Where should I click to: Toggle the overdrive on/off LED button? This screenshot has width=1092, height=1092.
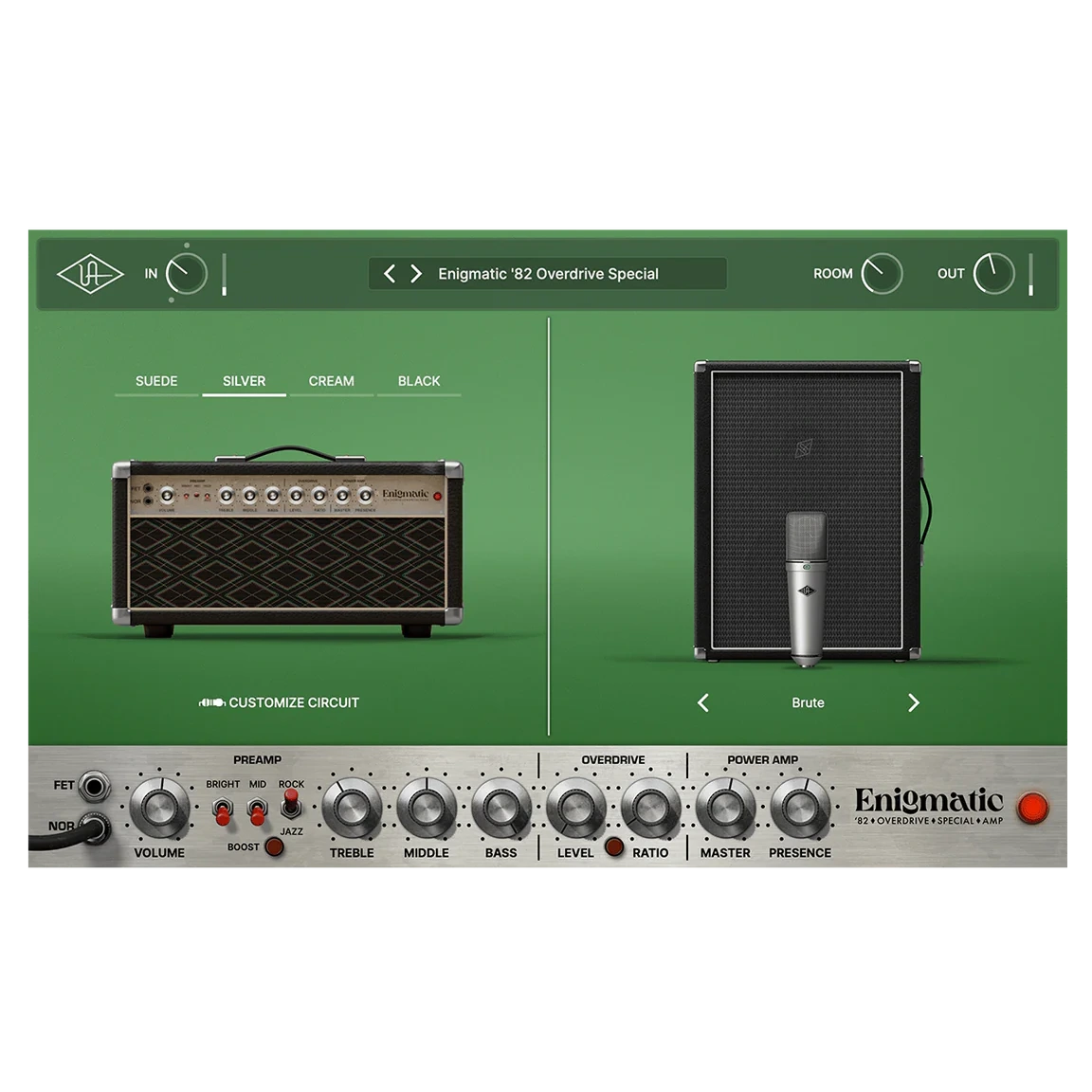[614, 846]
